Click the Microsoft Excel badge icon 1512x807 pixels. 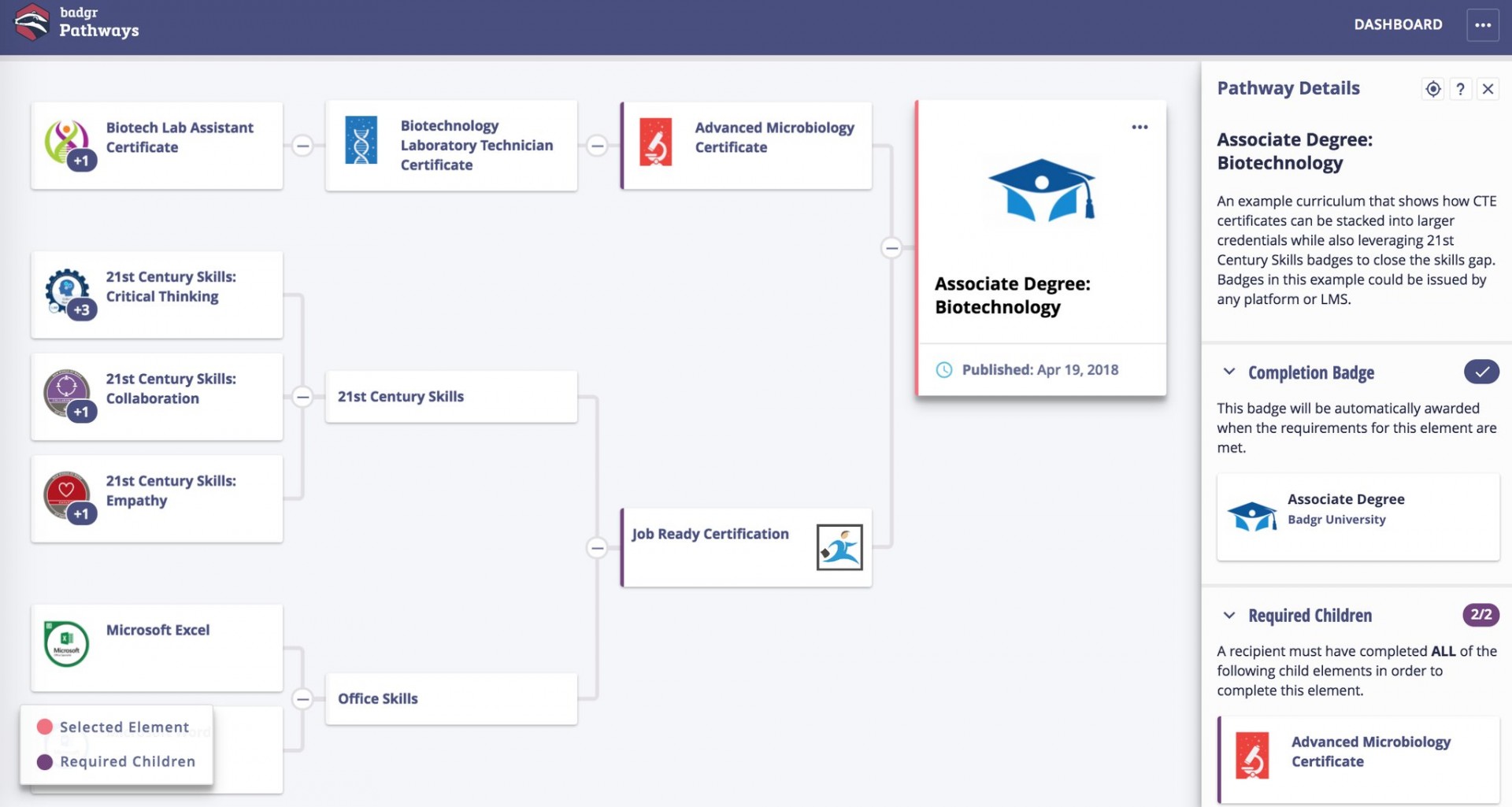pyautogui.click(x=66, y=643)
